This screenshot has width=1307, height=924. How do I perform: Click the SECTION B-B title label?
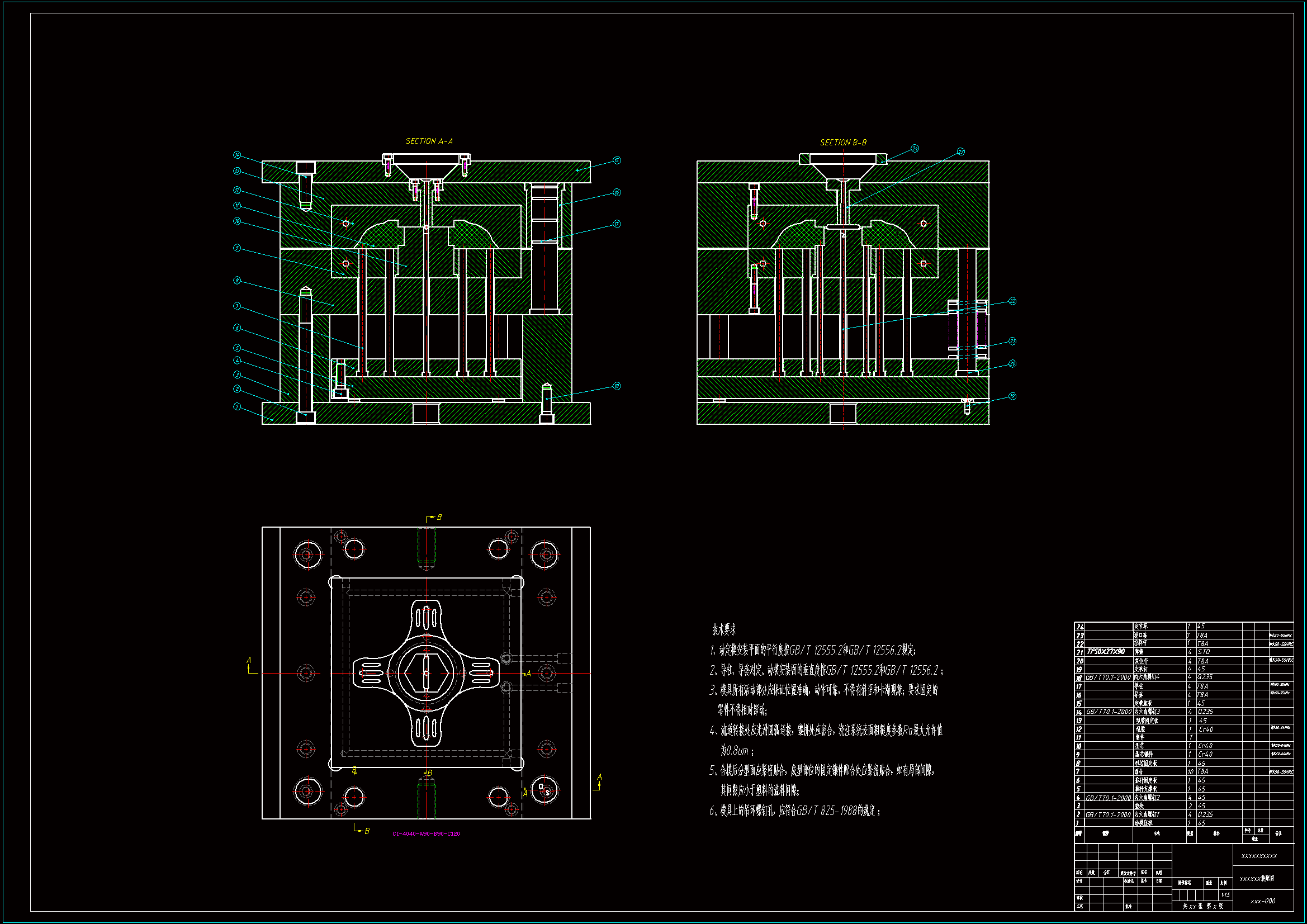pyautogui.click(x=842, y=143)
